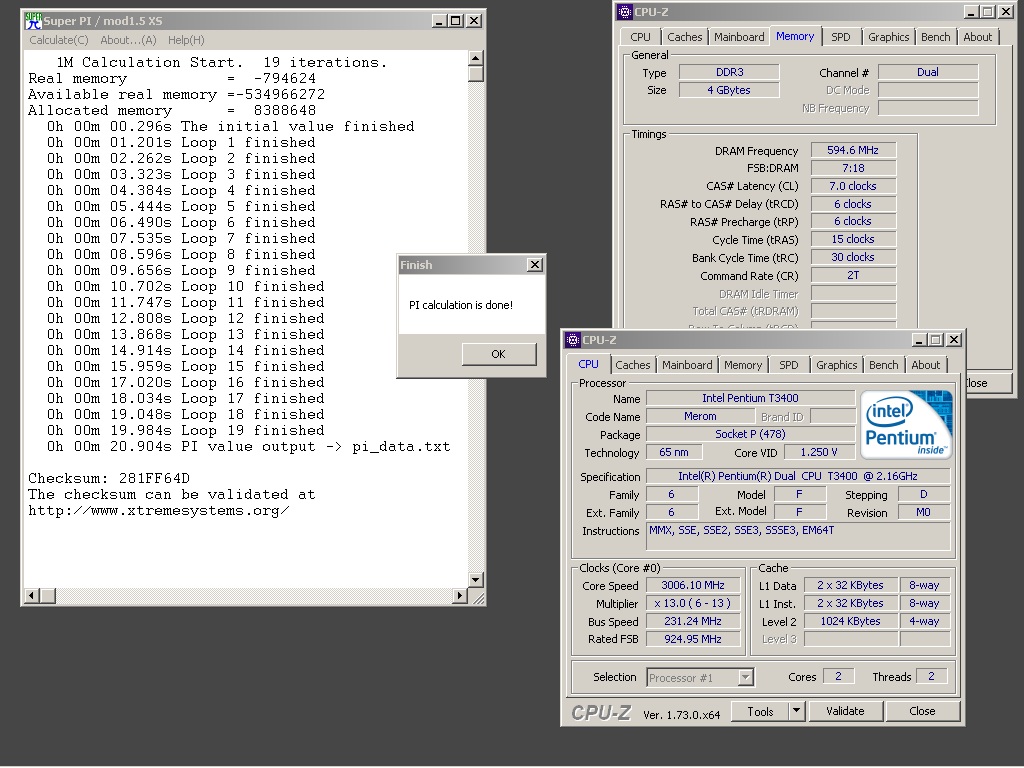
Task: Click the Super PI vertical scrollbar thumb
Action: [x=475, y=74]
